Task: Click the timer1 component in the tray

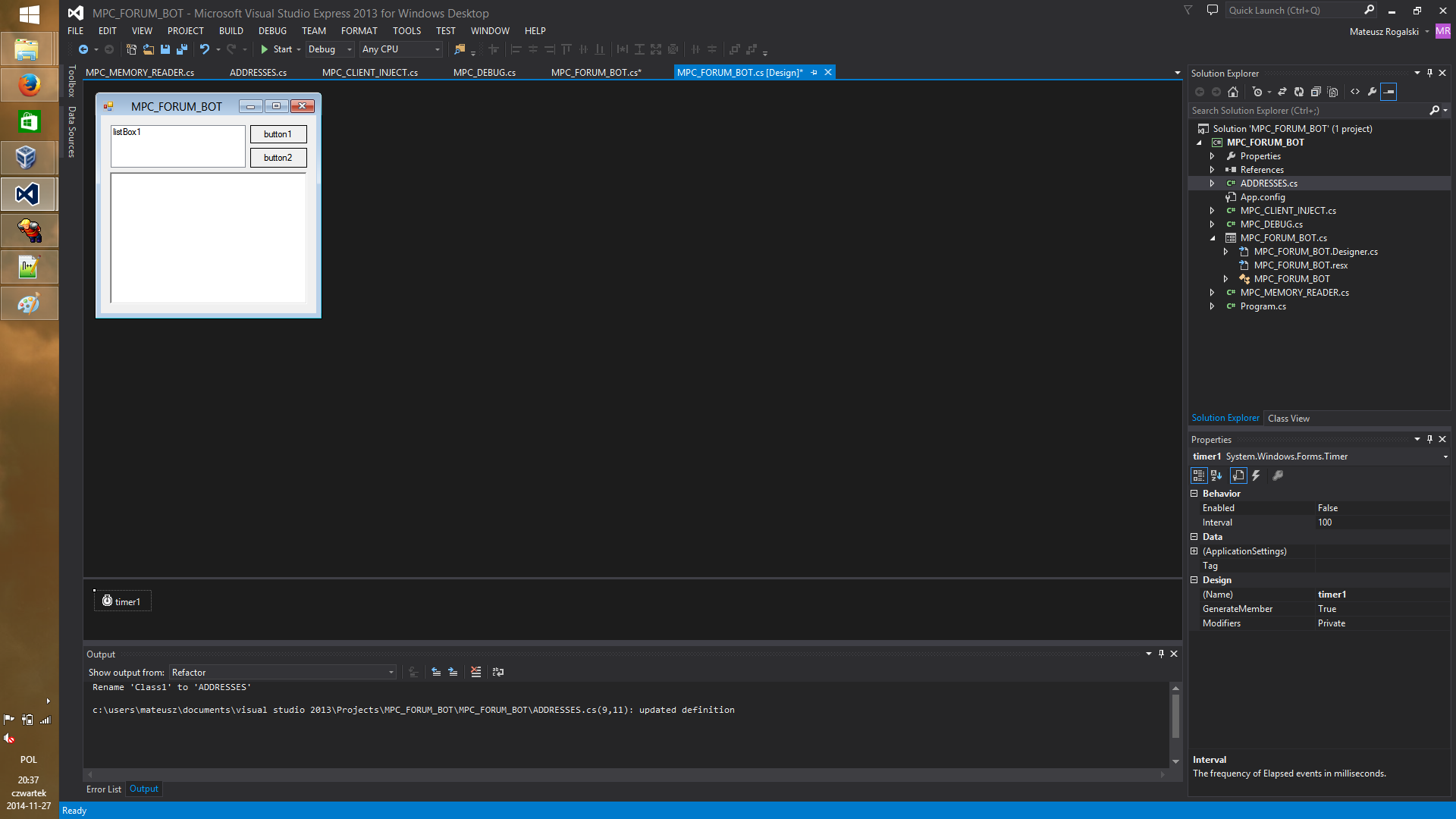Action: coord(123,601)
